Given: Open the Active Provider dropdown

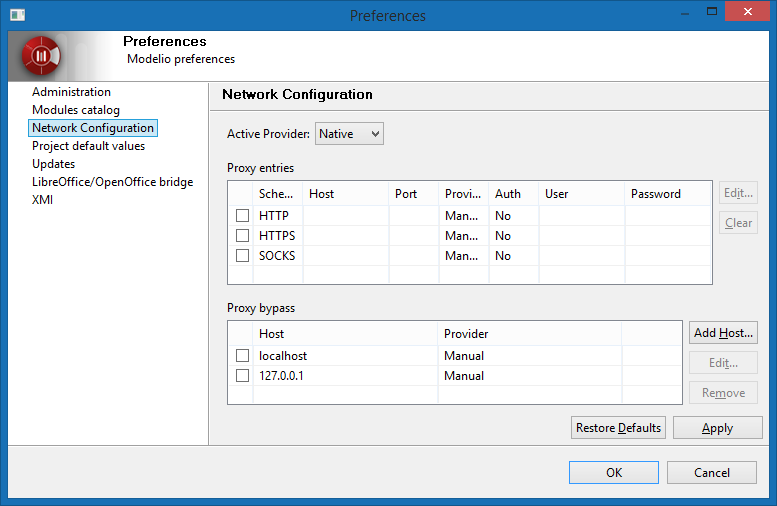Looking at the screenshot, I should pos(349,134).
